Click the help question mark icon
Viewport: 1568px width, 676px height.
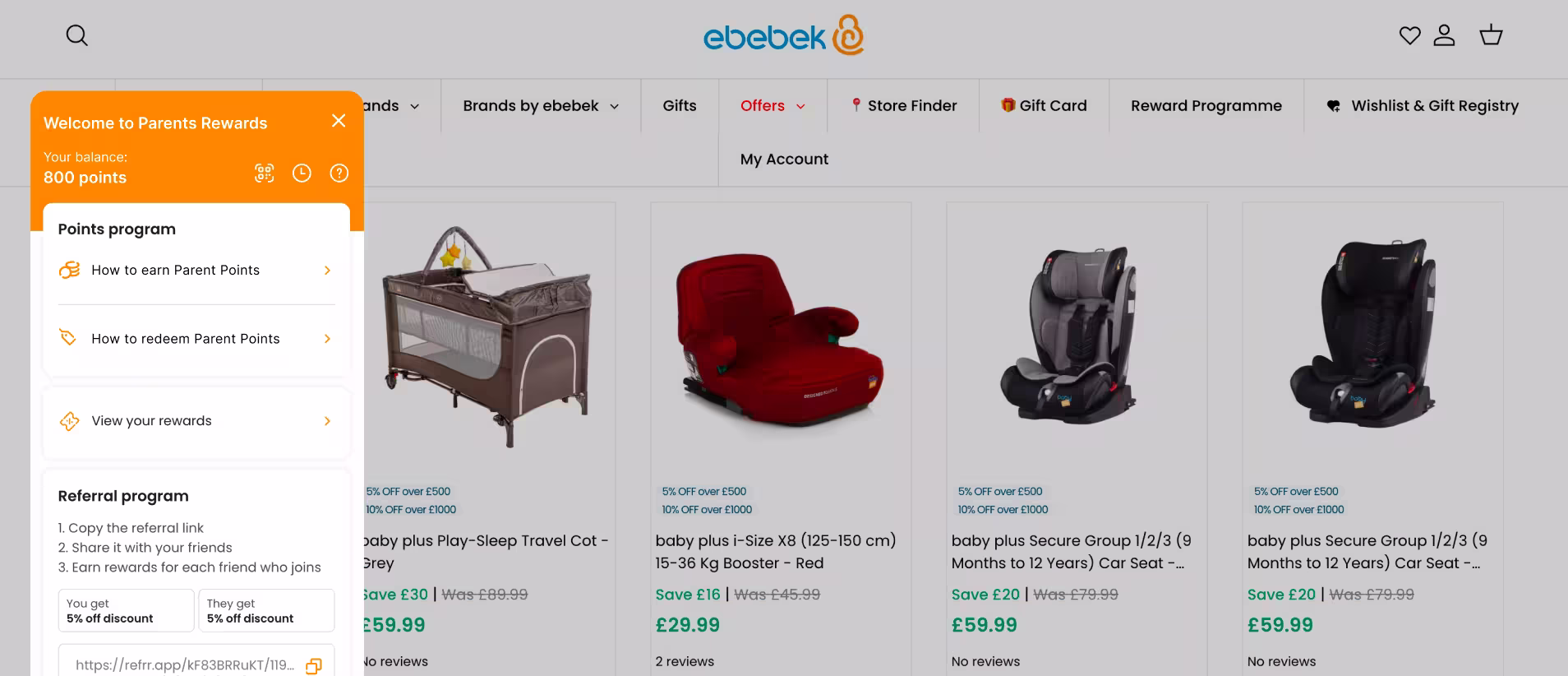click(x=339, y=173)
